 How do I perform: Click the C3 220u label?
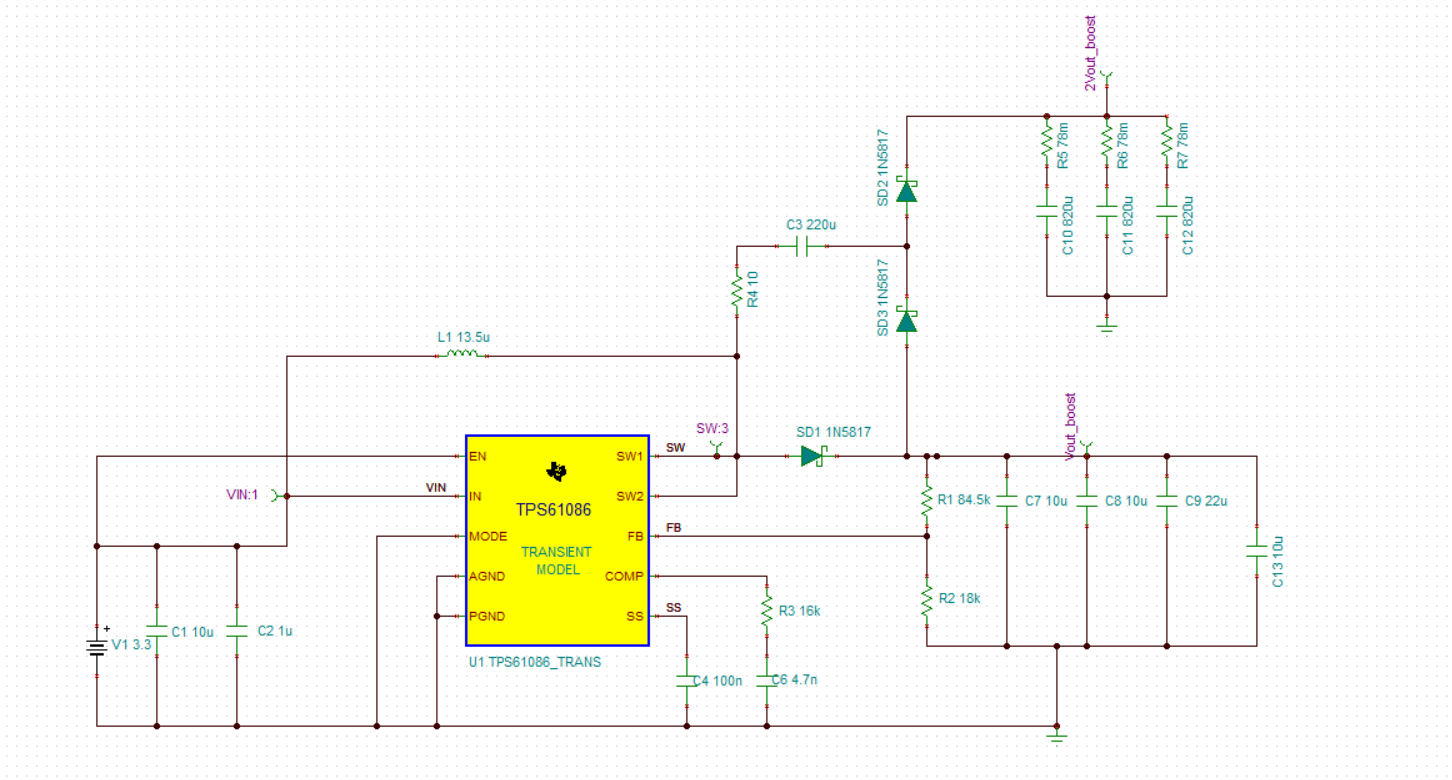[811, 224]
